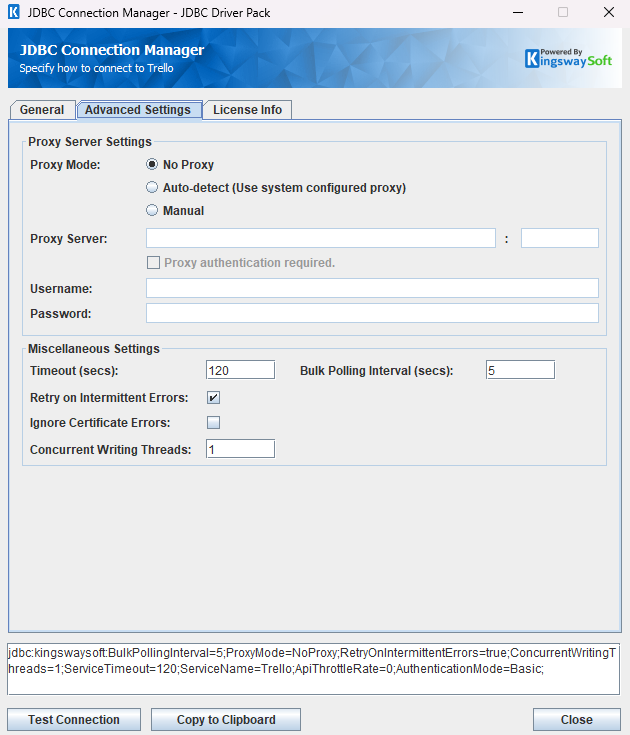Click the 'Proxy Server Settings' group title
This screenshot has width=630, height=735.
click(90, 142)
